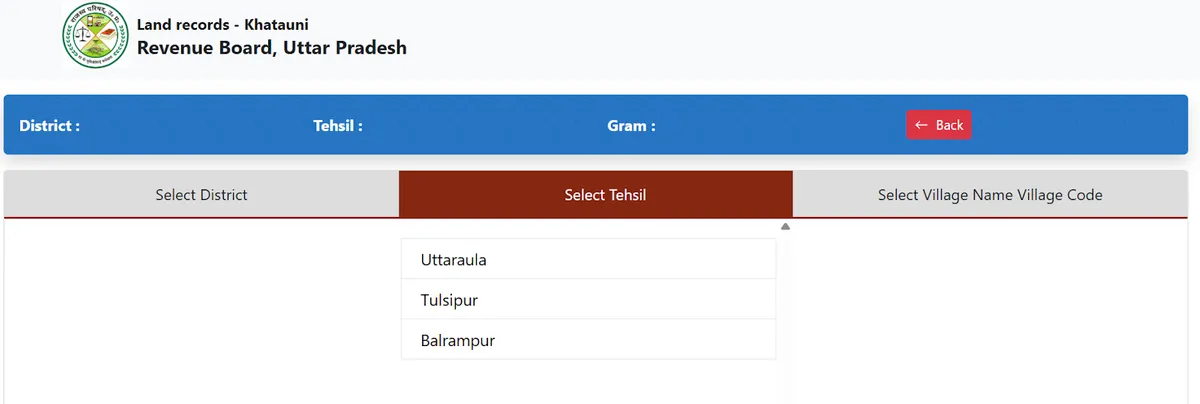Open the Select Tehsil tab
Viewport: 1200px width, 404px height.
coord(605,194)
